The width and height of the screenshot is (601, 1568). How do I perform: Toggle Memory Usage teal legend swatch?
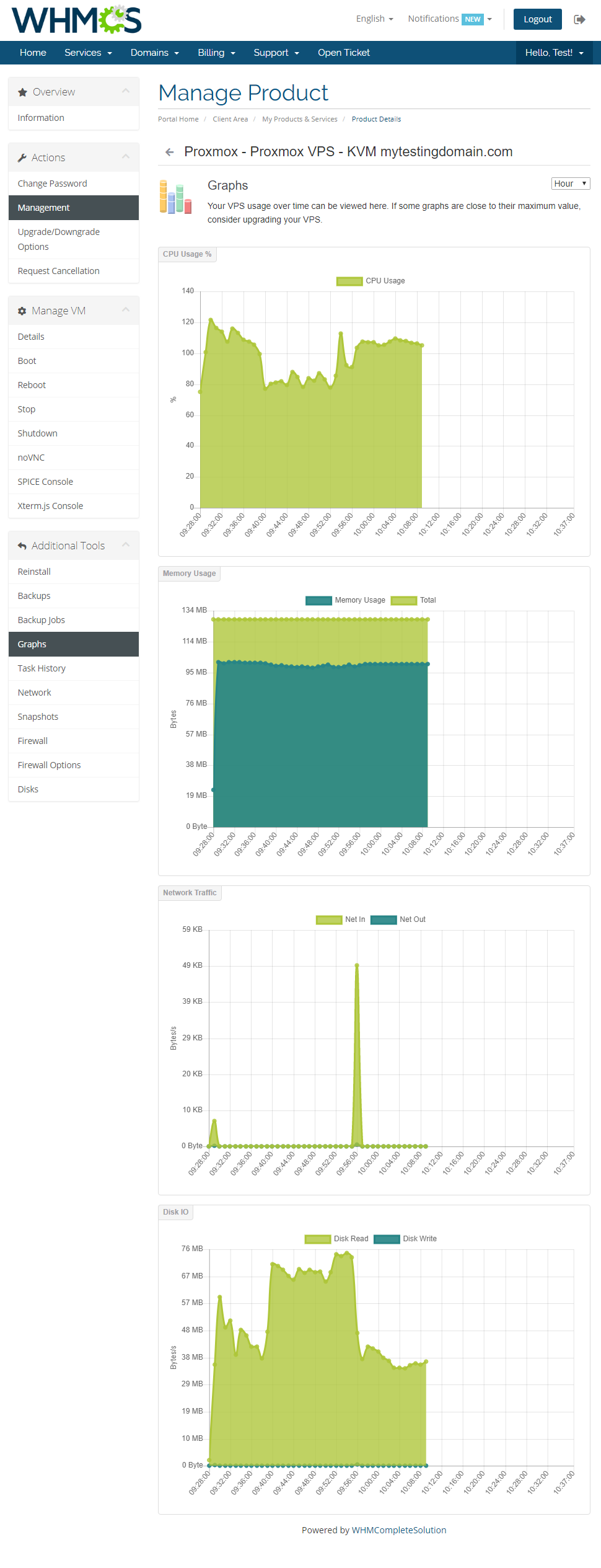coord(318,600)
